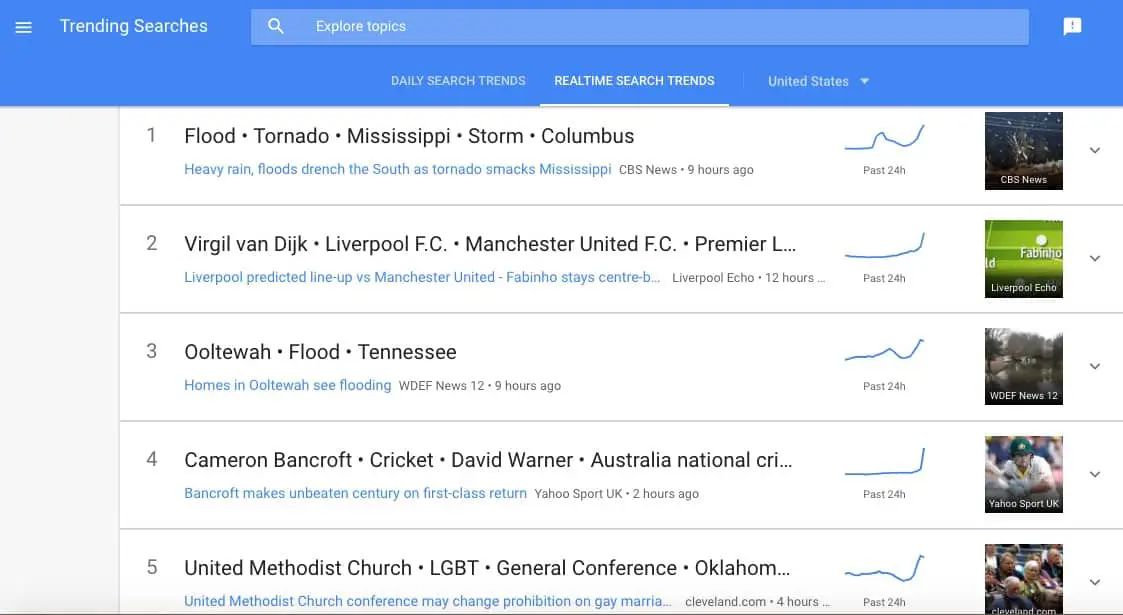Image resolution: width=1123 pixels, height=615 pixels.
Task: Select the Realtime Search Trends tab
Action: coord(635,81)
